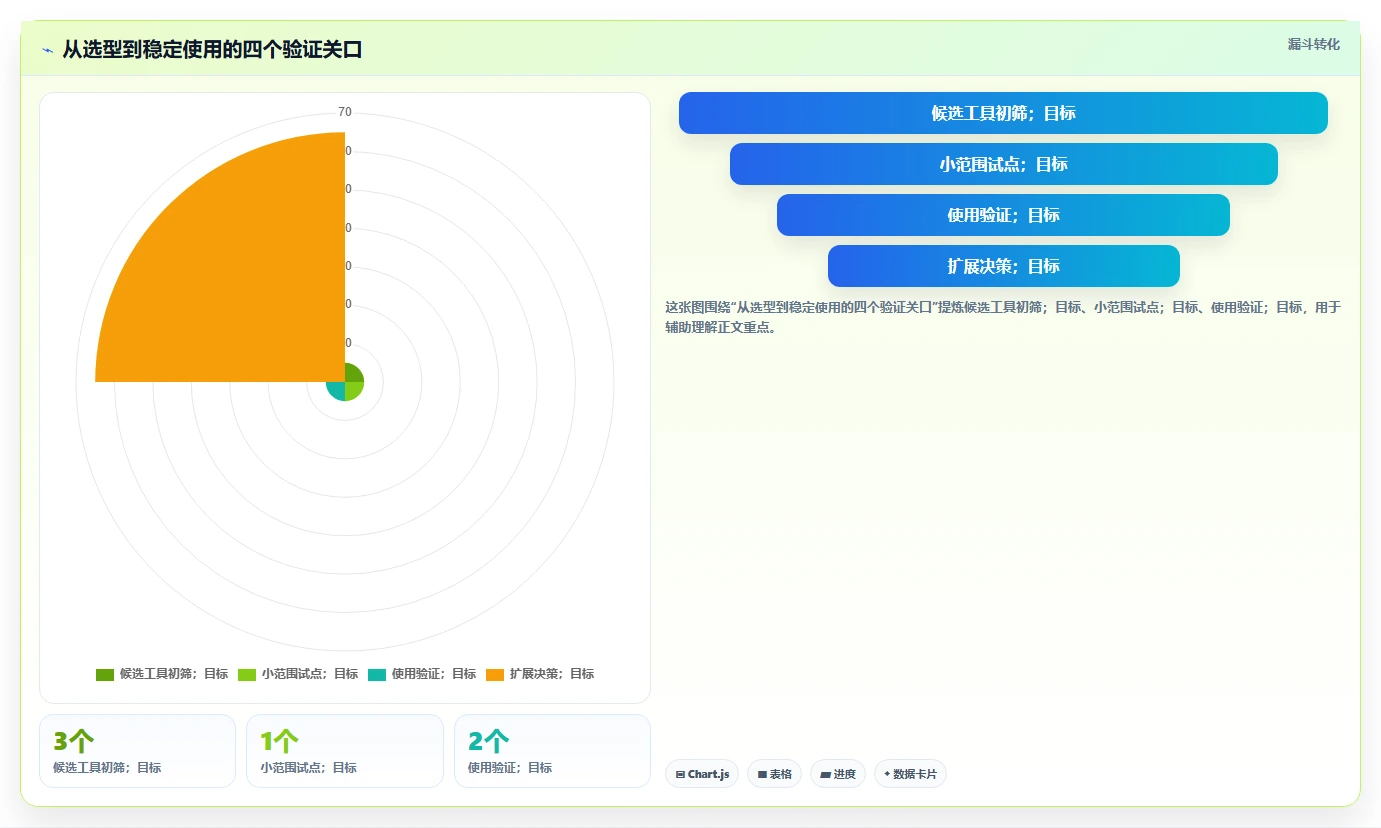Toggle 使用验证；目标 legend entry in chart

(x=422, y=674)
